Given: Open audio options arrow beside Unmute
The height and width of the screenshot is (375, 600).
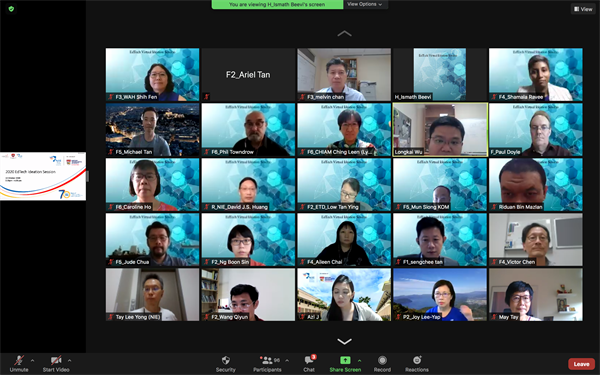Looking at the screenshot, I should point(32,360).
